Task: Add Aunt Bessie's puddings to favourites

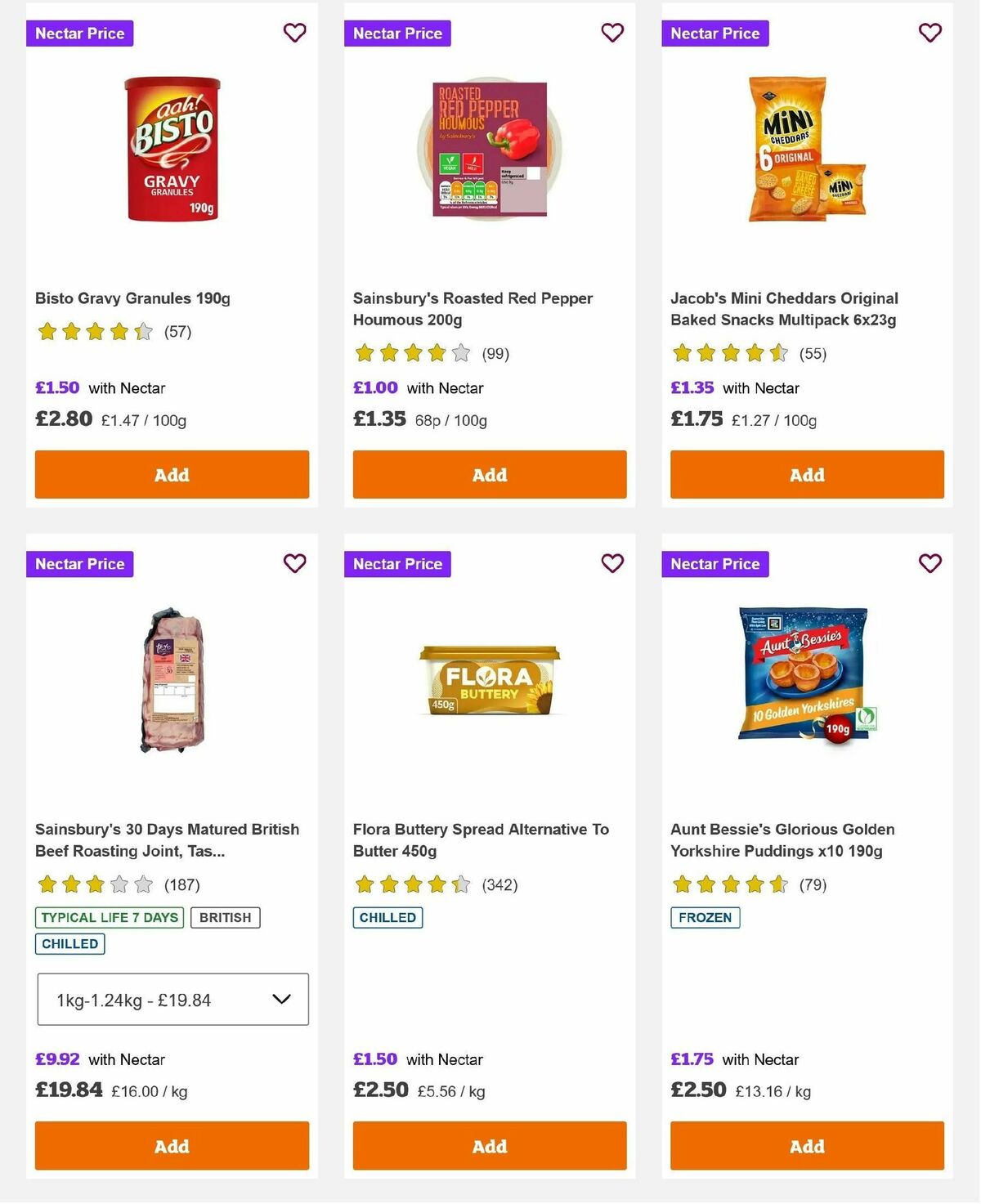Action: click(x=929, y=563)
